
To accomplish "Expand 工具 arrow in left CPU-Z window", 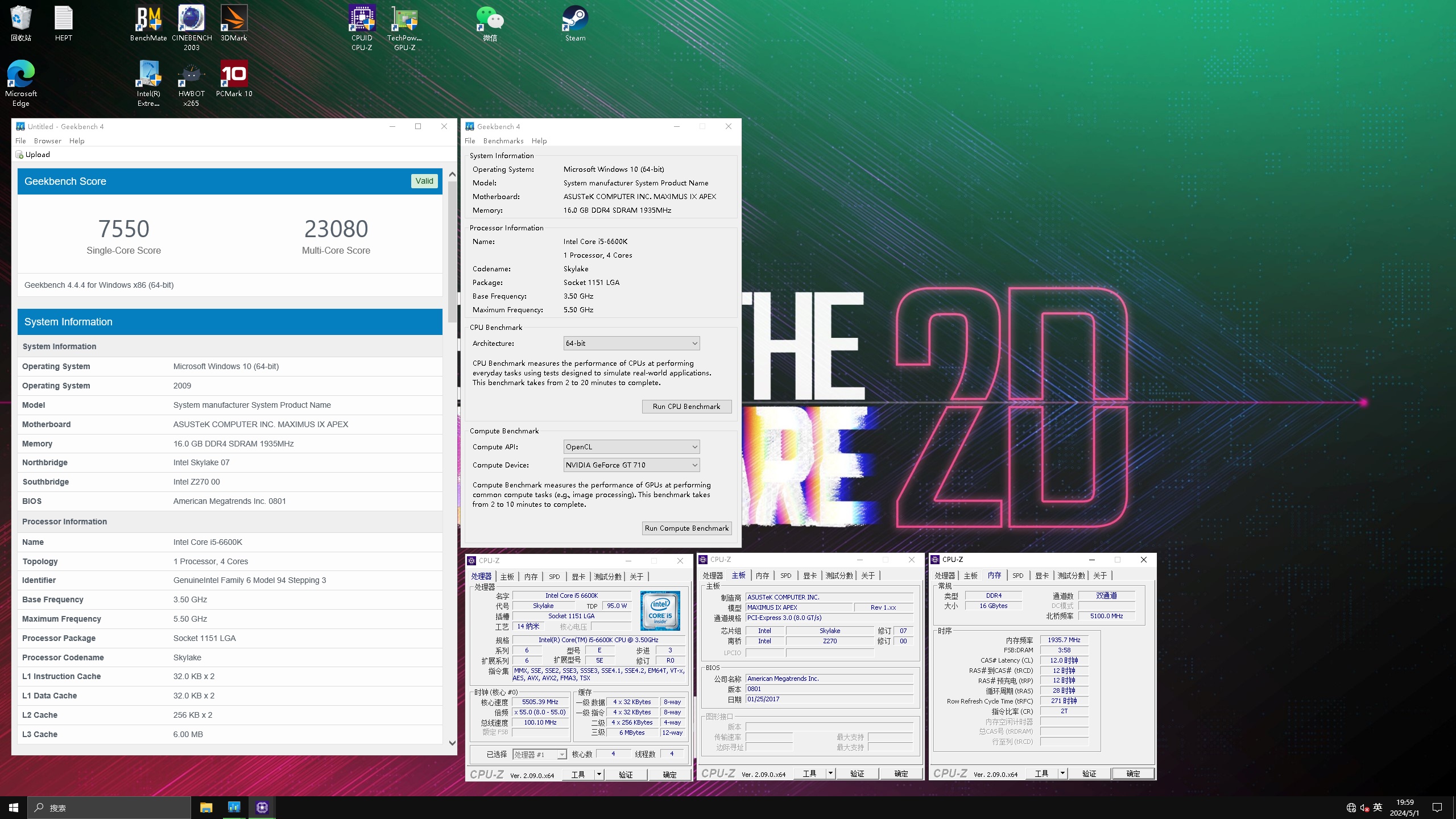I will click(598, 775).
